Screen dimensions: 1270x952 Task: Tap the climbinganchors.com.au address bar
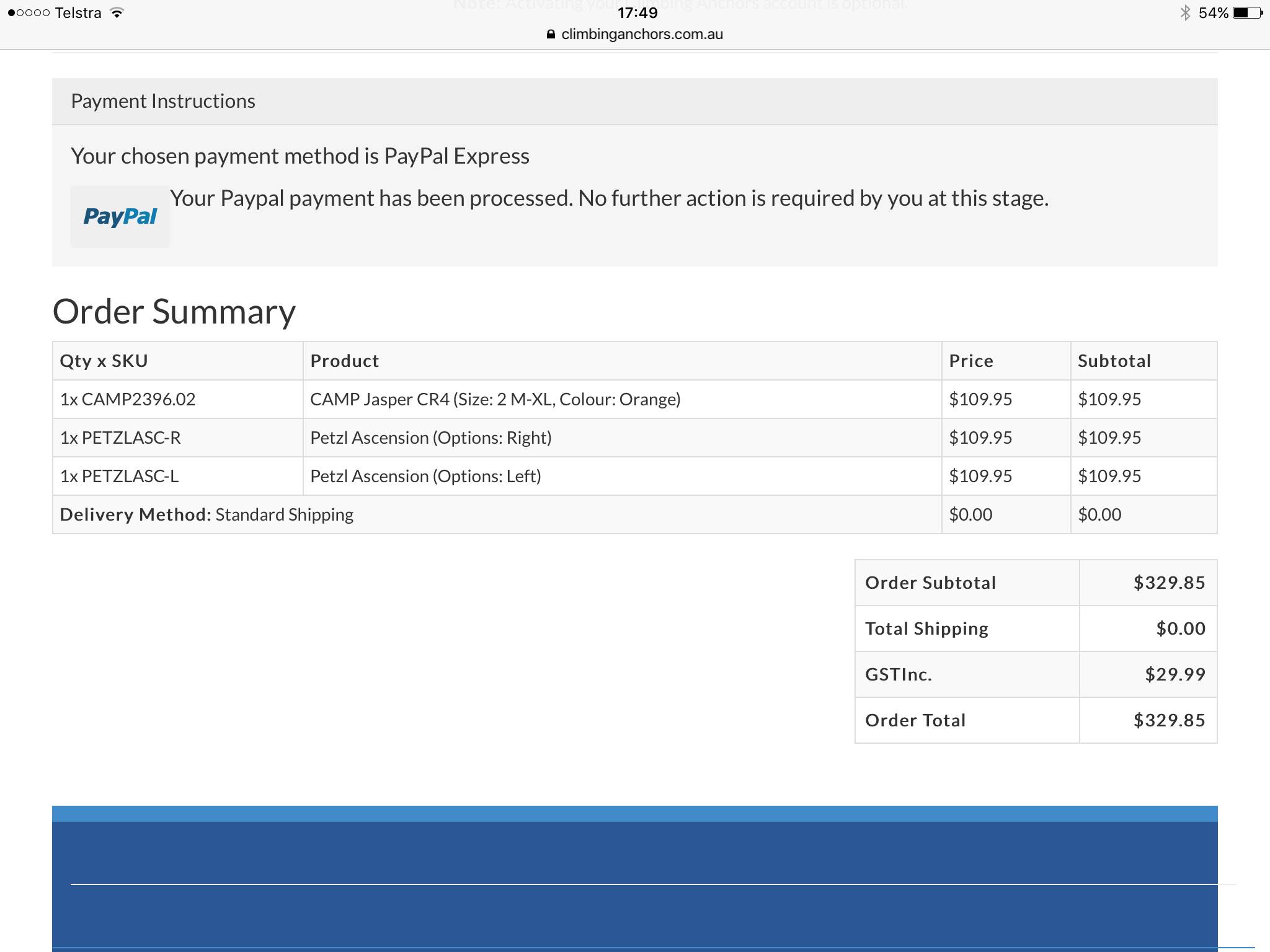(x=641, y=35)
